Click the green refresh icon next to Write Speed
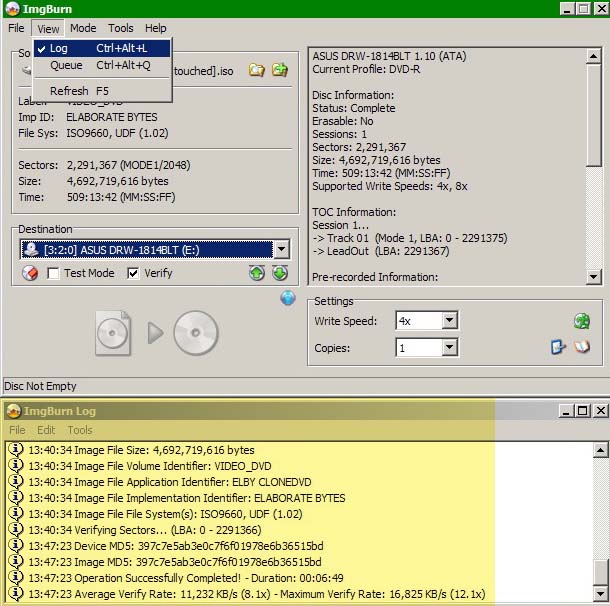This screenshot has height=606, width=610. 582,321
